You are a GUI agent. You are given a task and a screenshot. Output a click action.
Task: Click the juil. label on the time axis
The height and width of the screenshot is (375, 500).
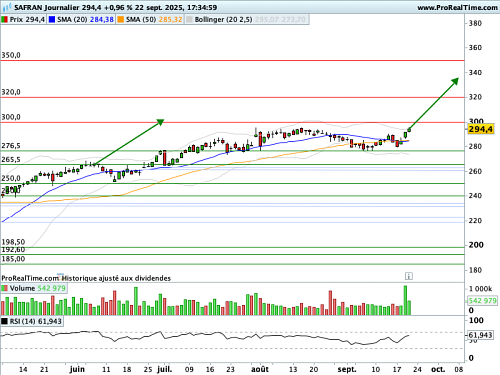[165, 369]
